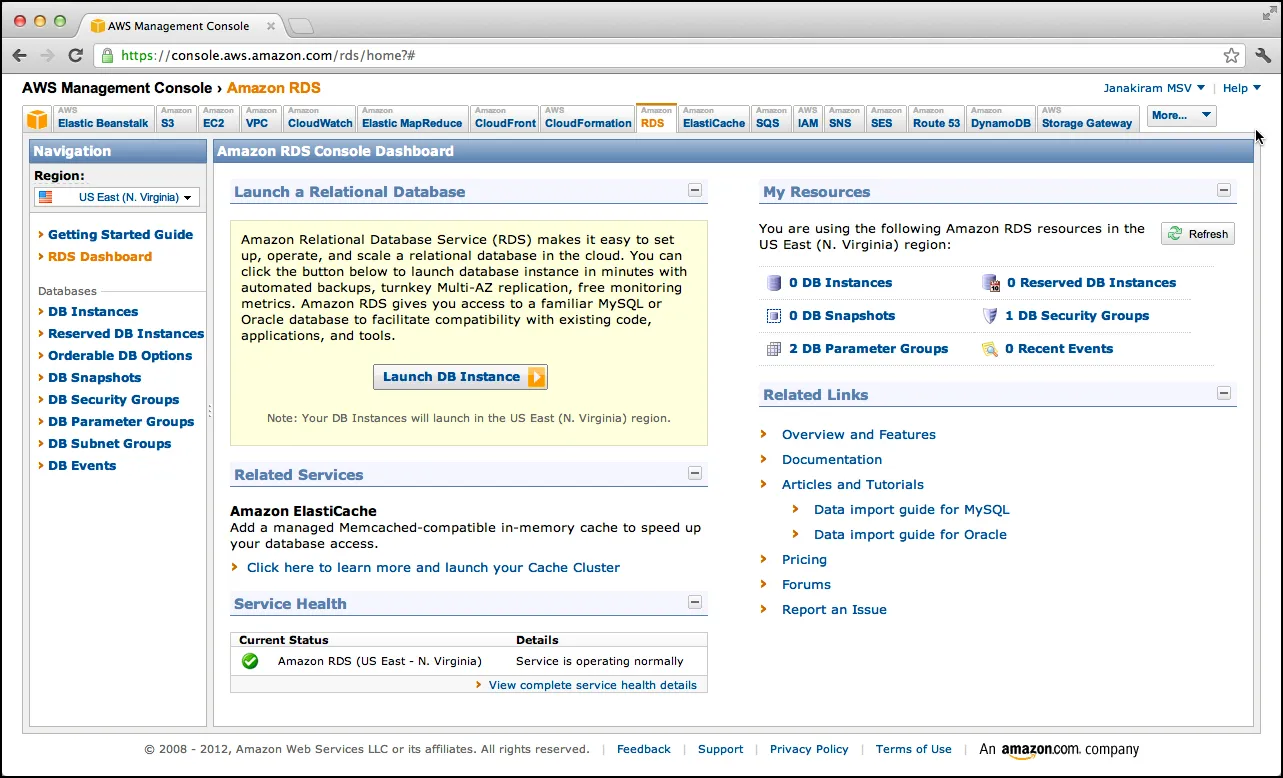Click learn more and launch Cache Cluster

pos(433,567)
